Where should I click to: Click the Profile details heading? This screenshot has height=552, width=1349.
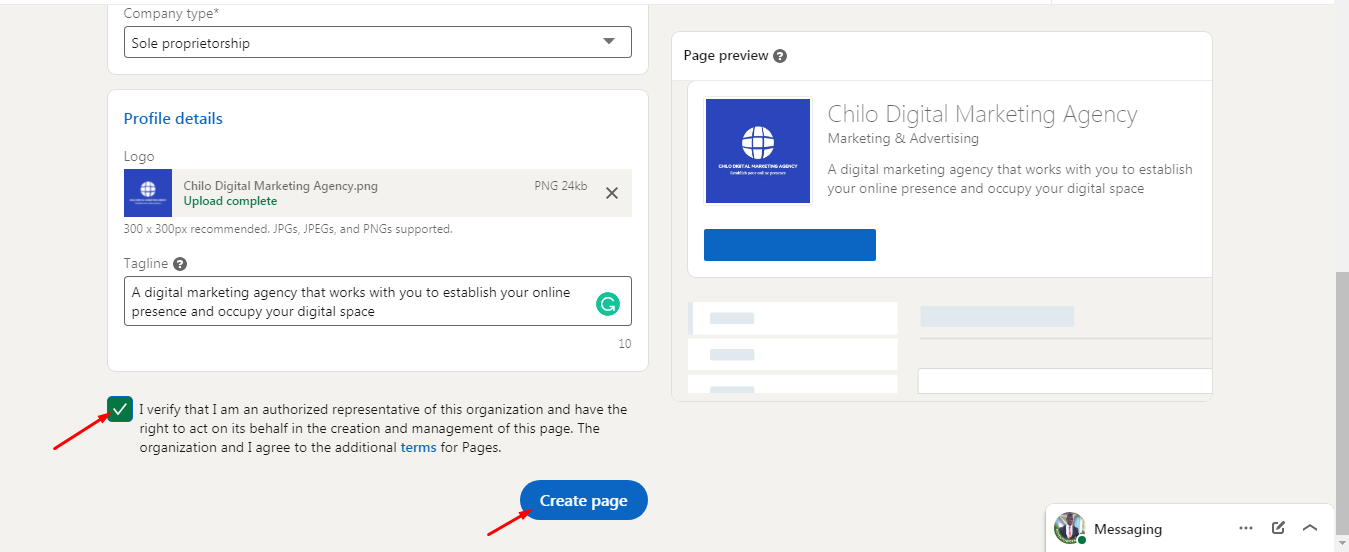pos(173,118)
